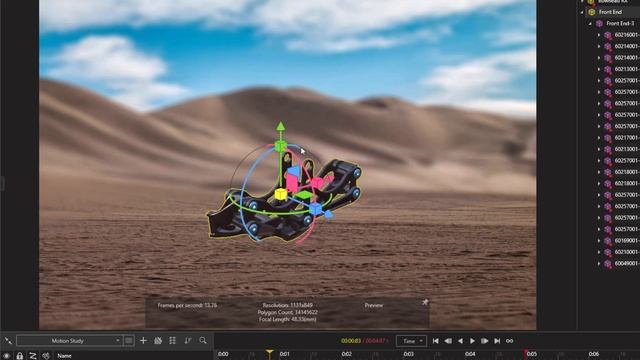
Task: Toggle loop playback infinity icon
Action: tap(509, 341)
